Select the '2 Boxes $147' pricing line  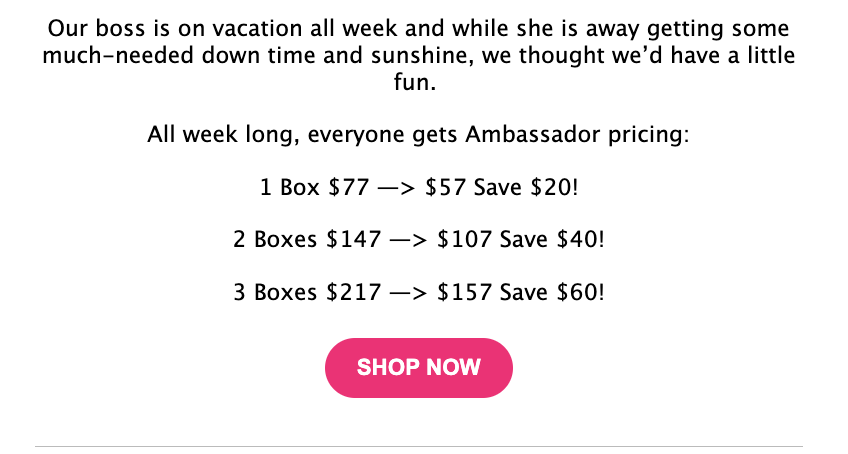coord(419,239)
